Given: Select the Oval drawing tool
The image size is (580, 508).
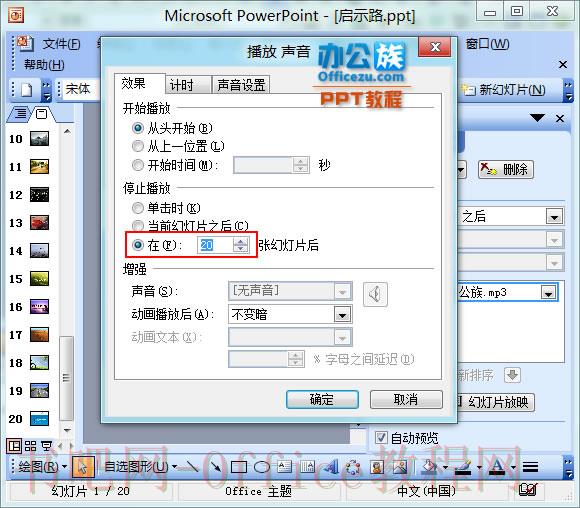Looking at the screenshot, I should (262, 467).
